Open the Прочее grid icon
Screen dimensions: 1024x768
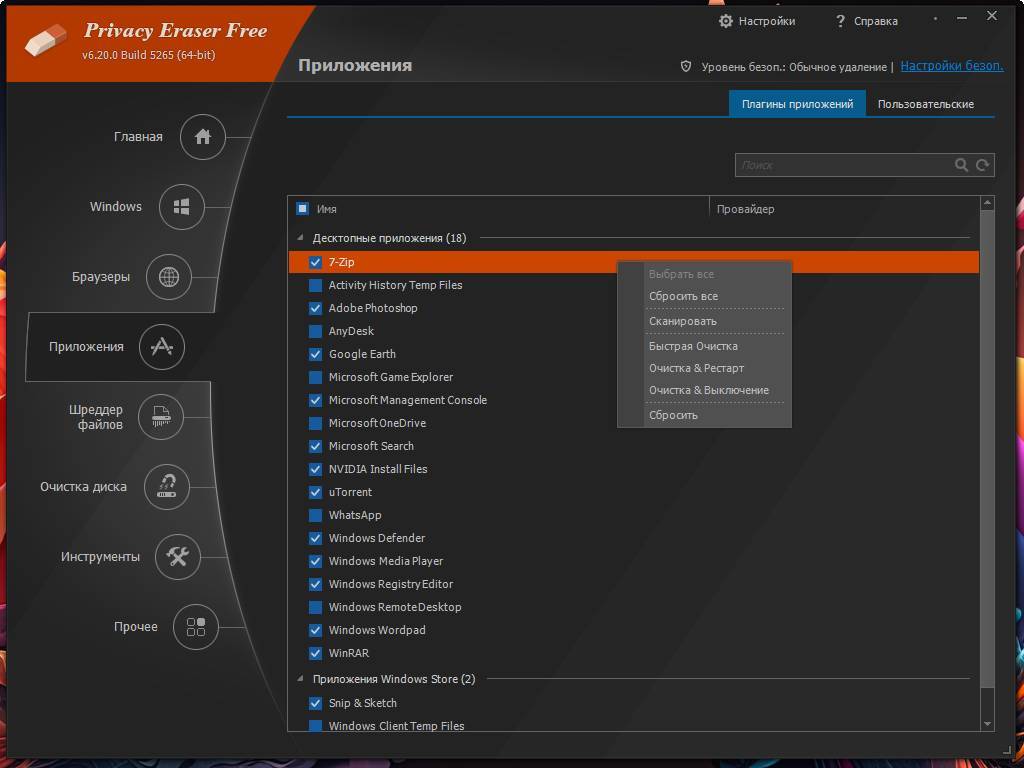(195, 627)
